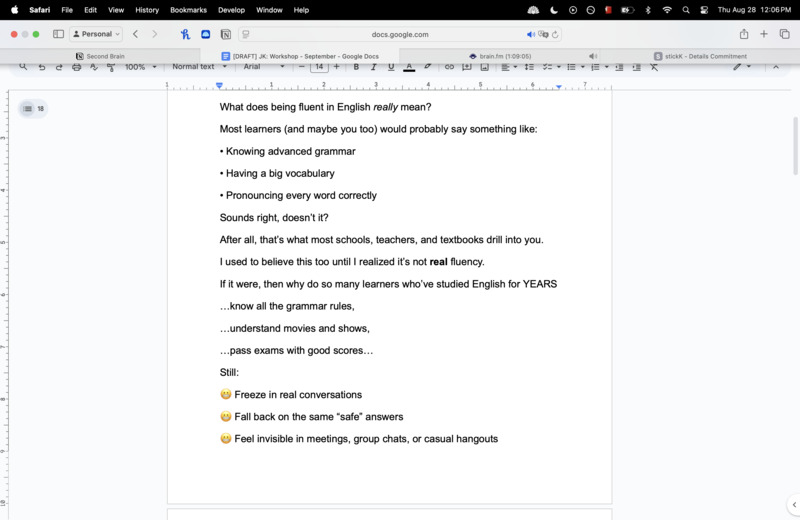The image size is (800, 520).
Task: Open the blue cloud extension icon
Action: point(206,34)
